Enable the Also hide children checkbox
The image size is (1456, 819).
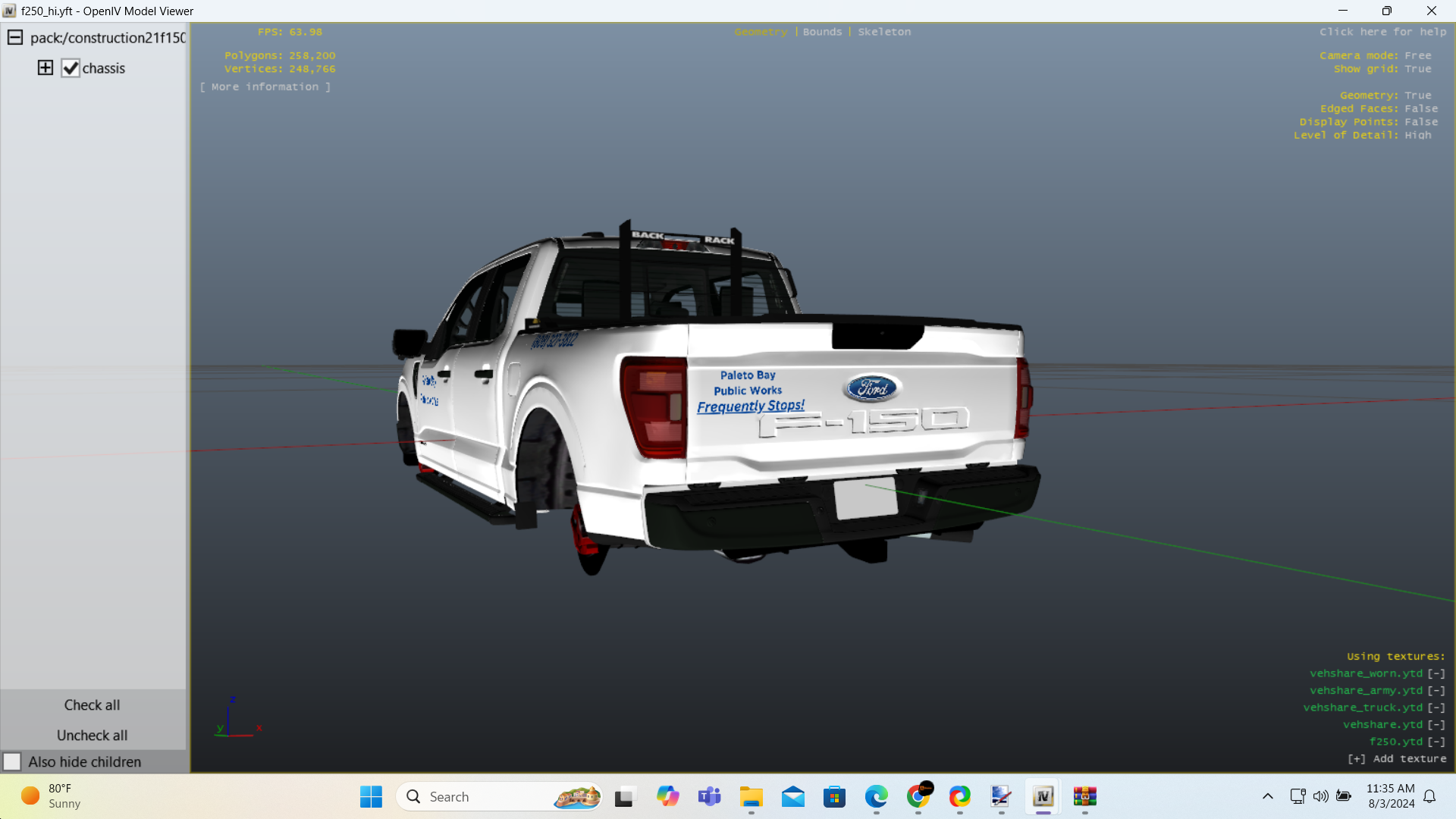12,761
